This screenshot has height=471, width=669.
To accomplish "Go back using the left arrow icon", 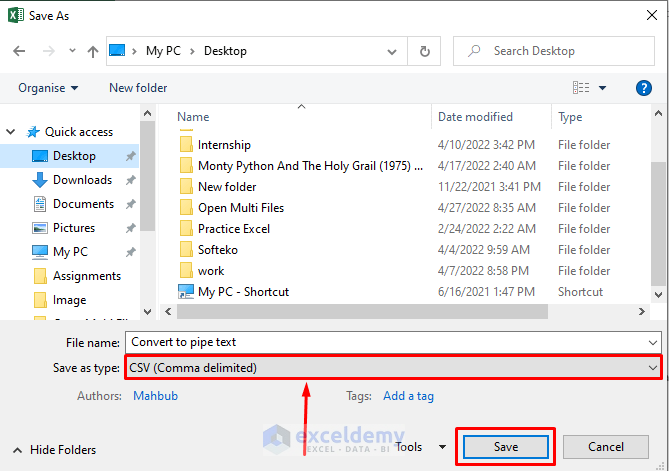I will [19, 51].
